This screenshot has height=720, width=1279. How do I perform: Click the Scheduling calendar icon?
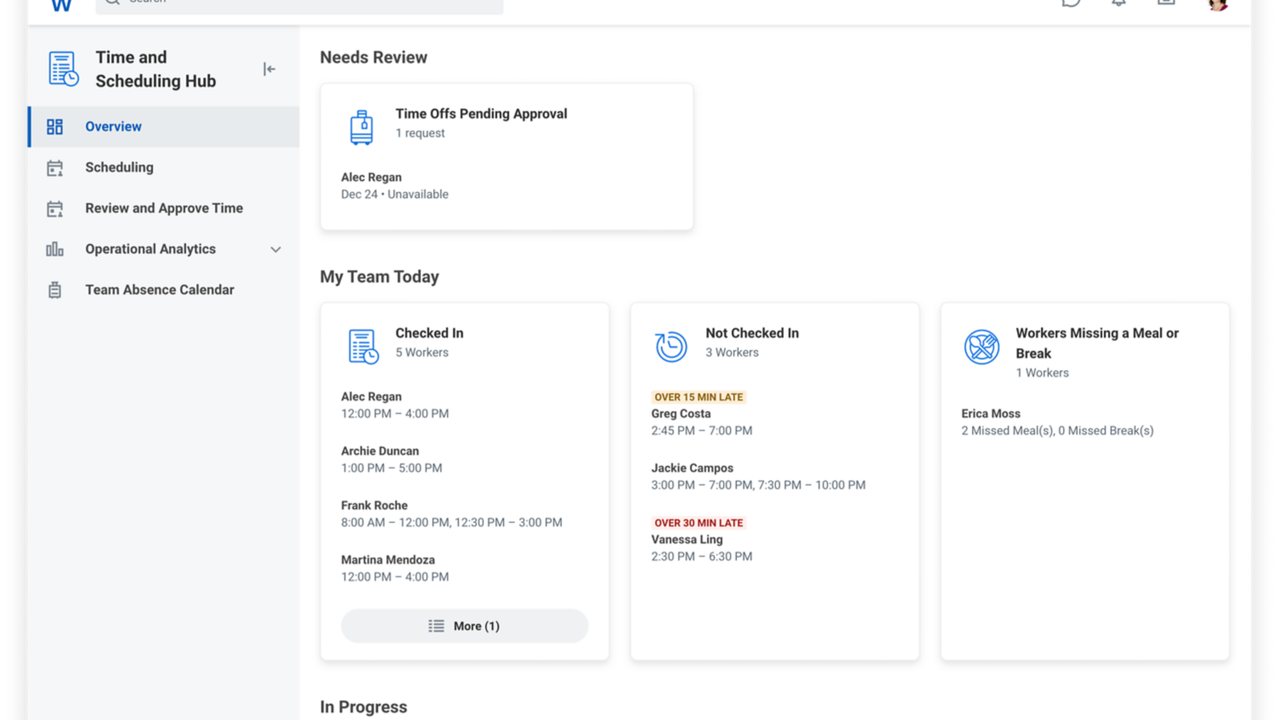tap(55, 168)
